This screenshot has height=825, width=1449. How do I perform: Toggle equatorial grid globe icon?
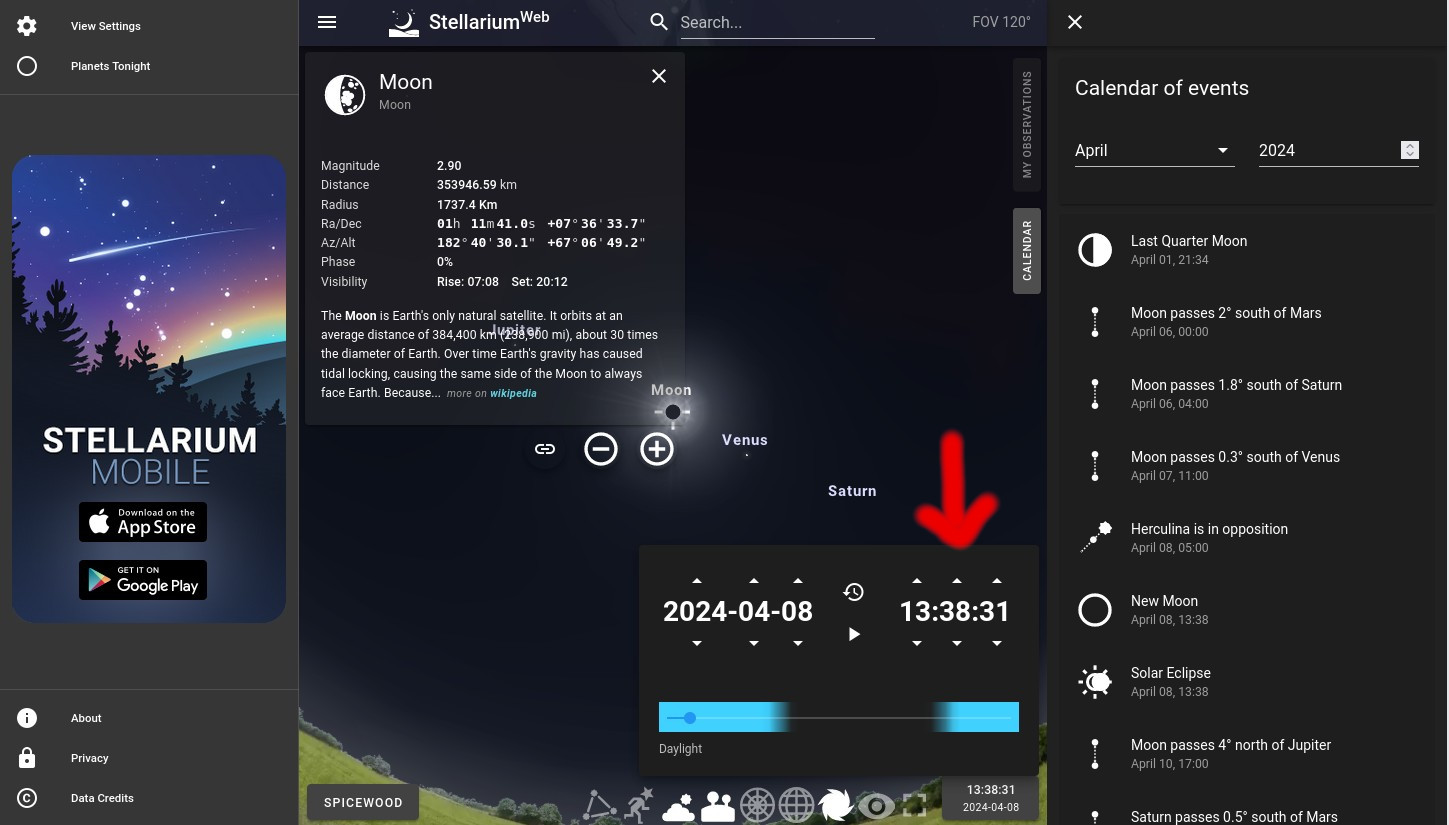796,805
